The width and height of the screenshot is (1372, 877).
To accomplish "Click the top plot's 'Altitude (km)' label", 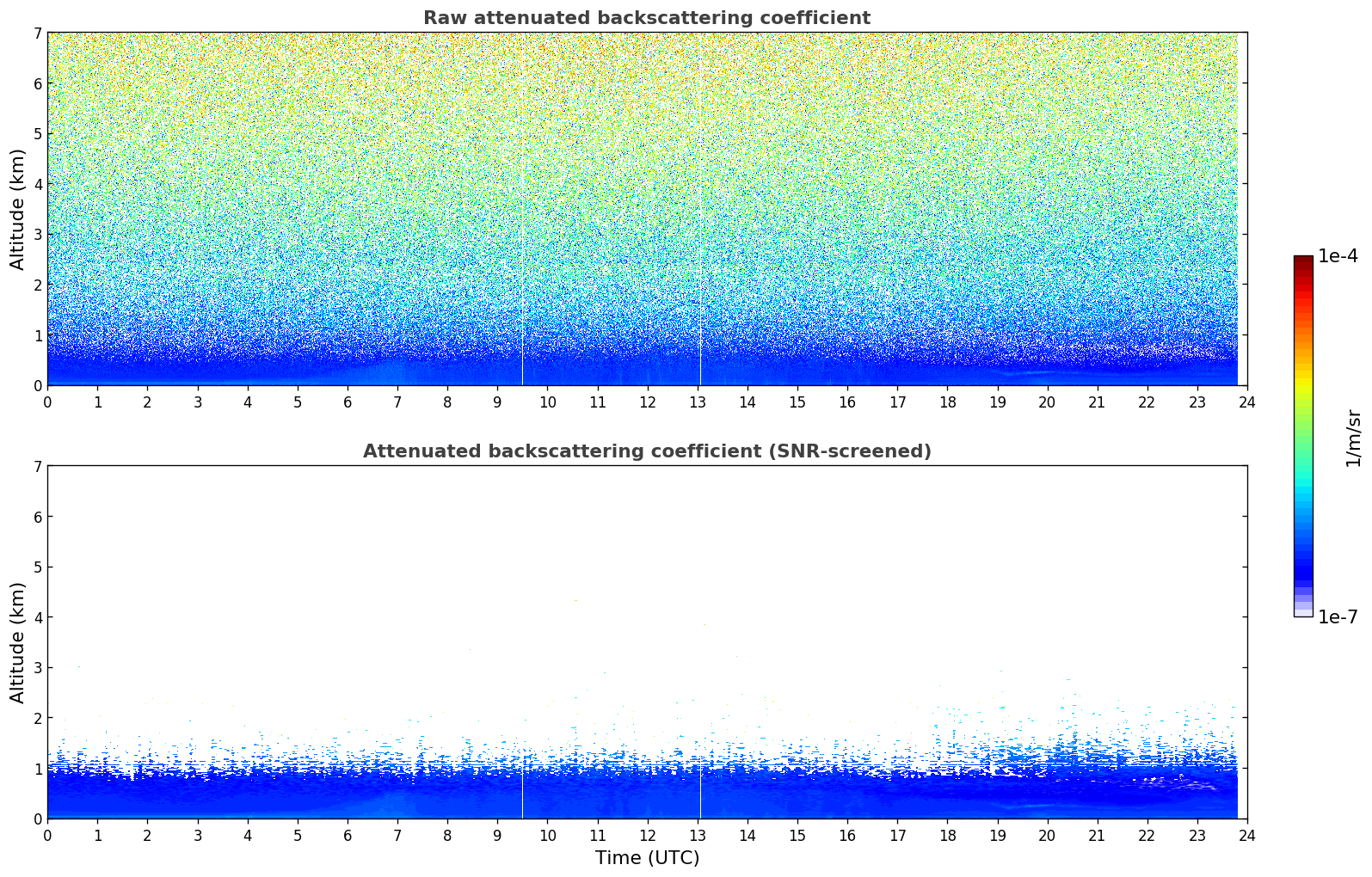I will coord(18,209).
